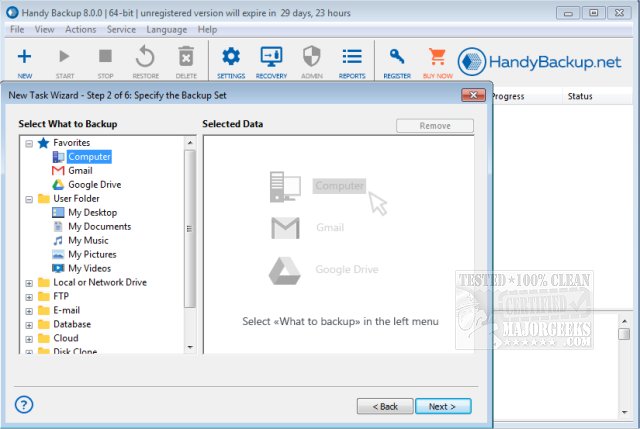
Task: Open the Language menu
Action: (167, 30)
